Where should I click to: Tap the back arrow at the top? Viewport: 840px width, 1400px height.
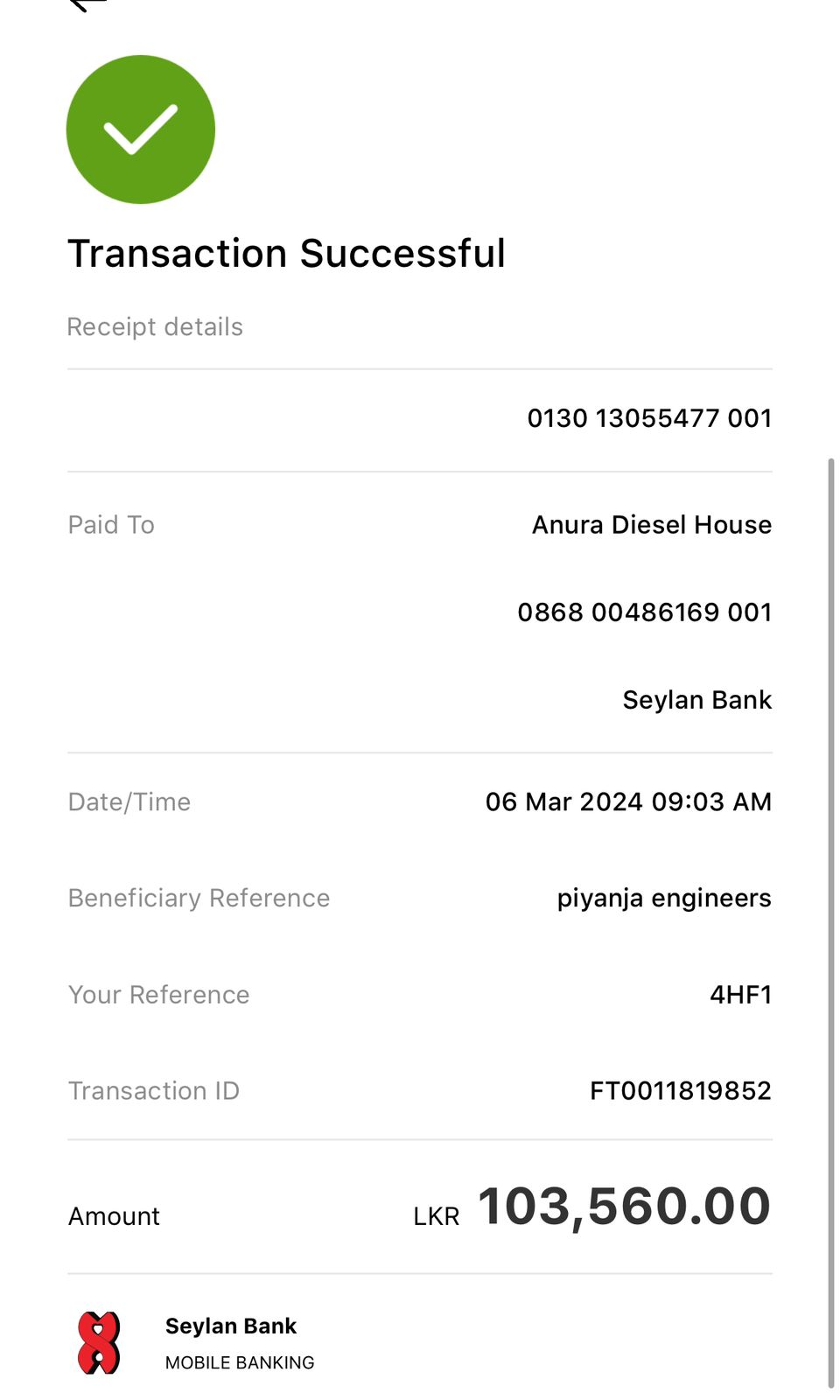click(x=87, y=4)
